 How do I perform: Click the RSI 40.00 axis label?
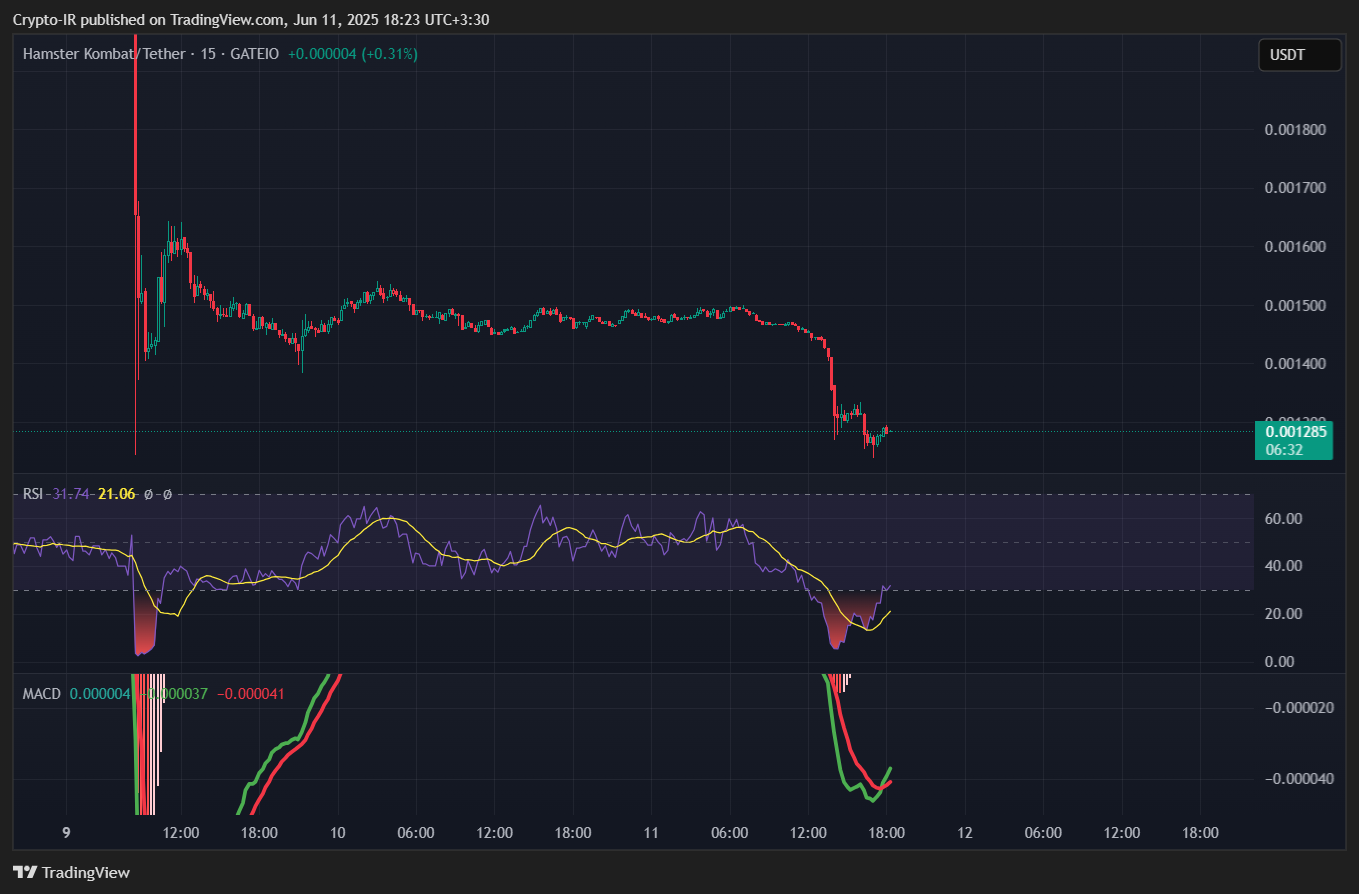click(x=1283, y=566)
